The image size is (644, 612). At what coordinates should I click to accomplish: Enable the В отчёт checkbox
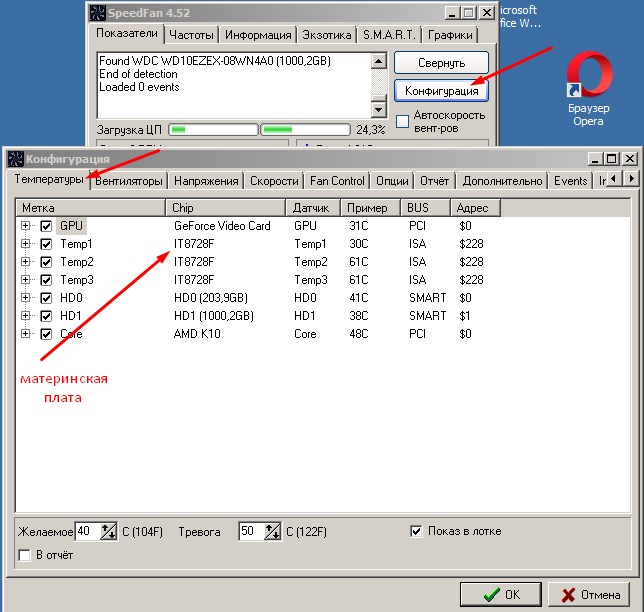point(24,554)
